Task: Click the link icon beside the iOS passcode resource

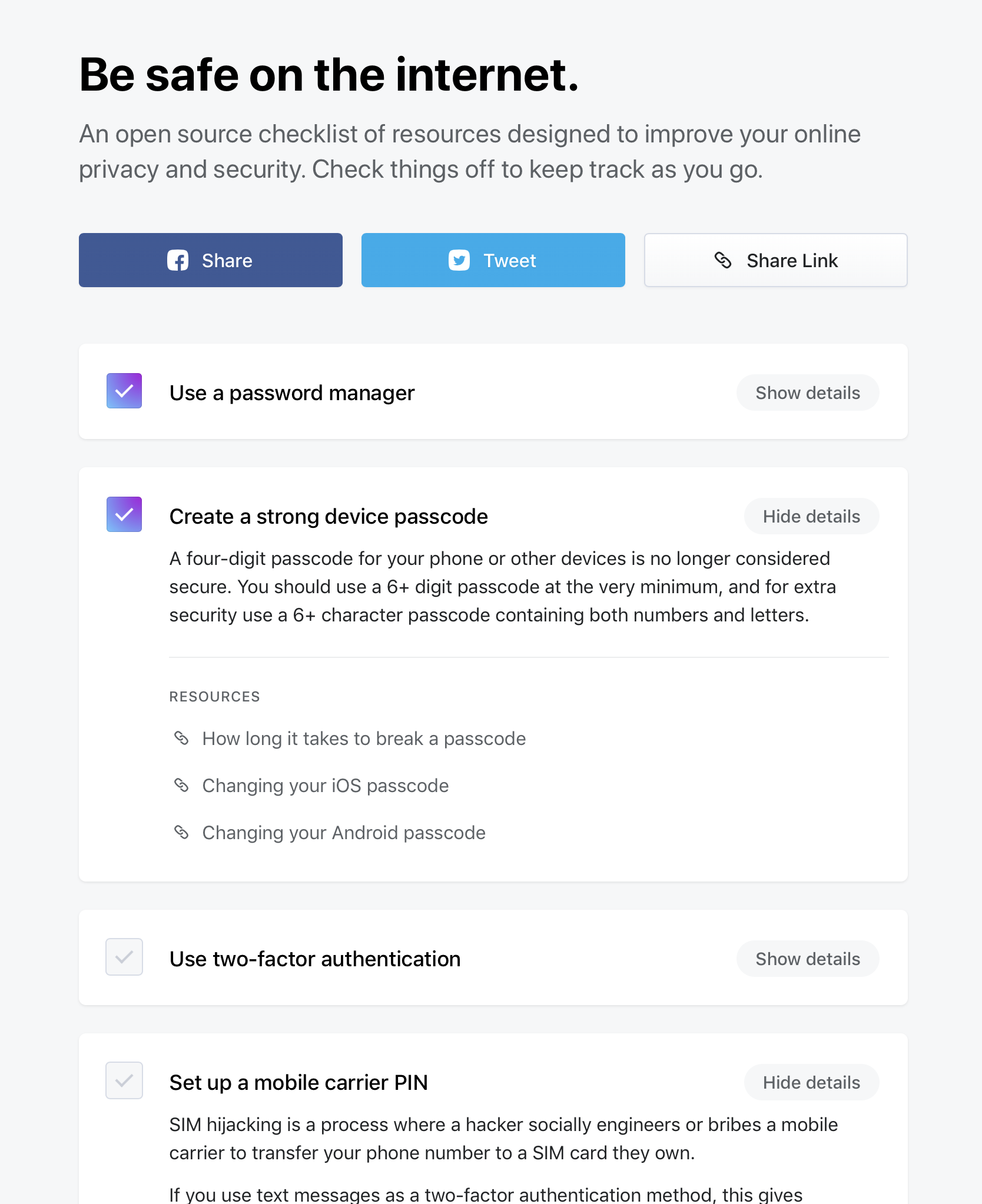Action: tap(181, 785)
